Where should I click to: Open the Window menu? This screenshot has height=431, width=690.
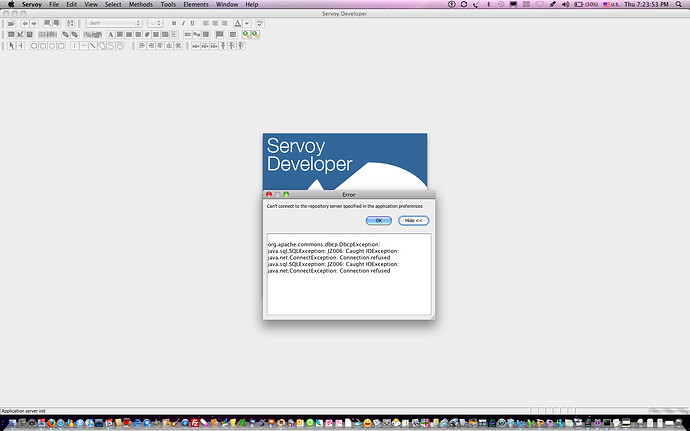[227, 4]
